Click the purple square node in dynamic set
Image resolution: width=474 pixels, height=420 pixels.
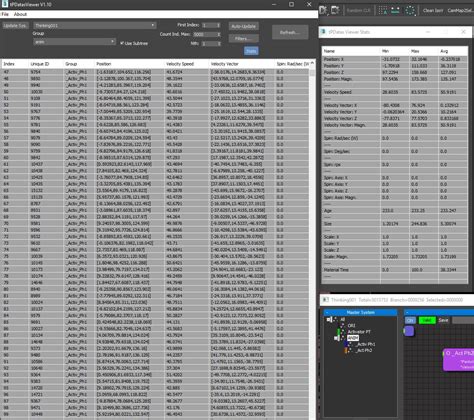tap(409, 331)
